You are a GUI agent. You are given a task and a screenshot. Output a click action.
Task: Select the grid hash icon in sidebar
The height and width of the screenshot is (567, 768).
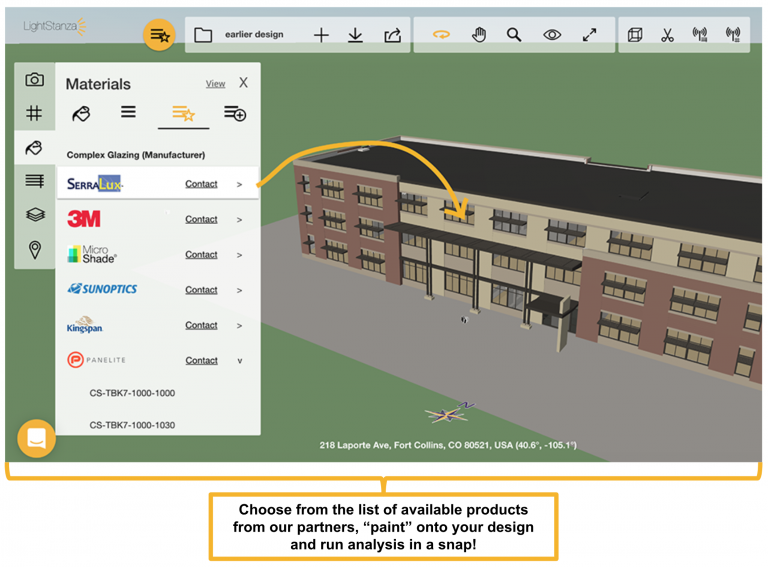34,113
